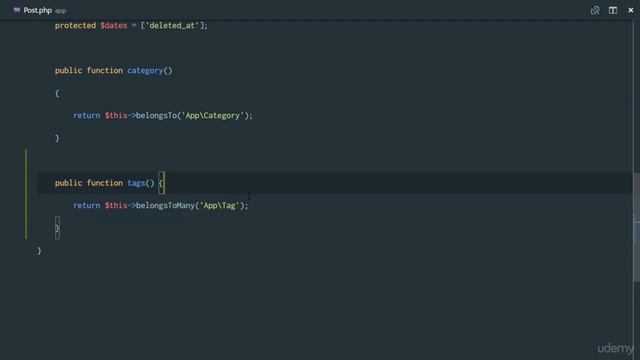
Task: Click the 'App\Tag' string
Action: click(220, 205)
